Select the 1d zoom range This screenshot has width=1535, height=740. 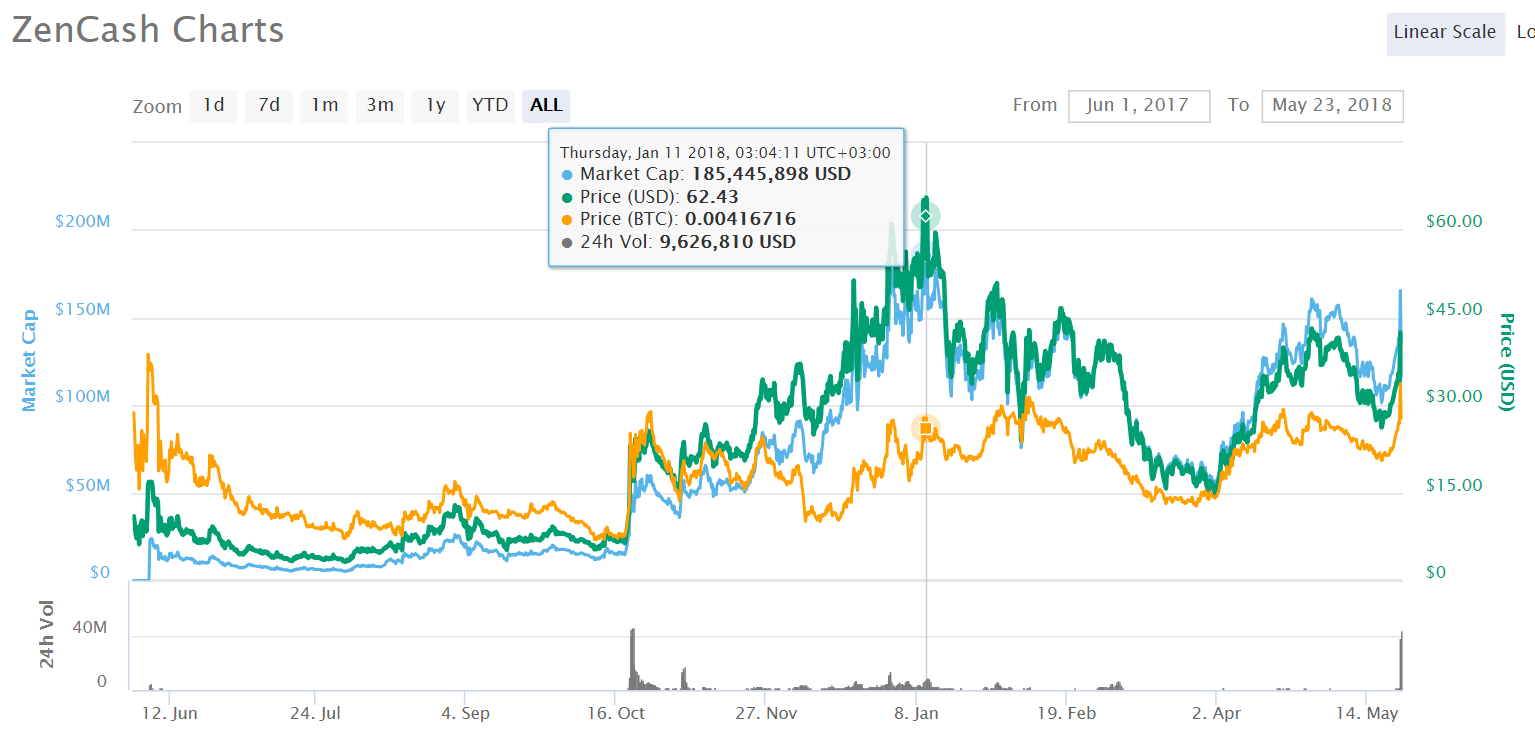point(213,105)
